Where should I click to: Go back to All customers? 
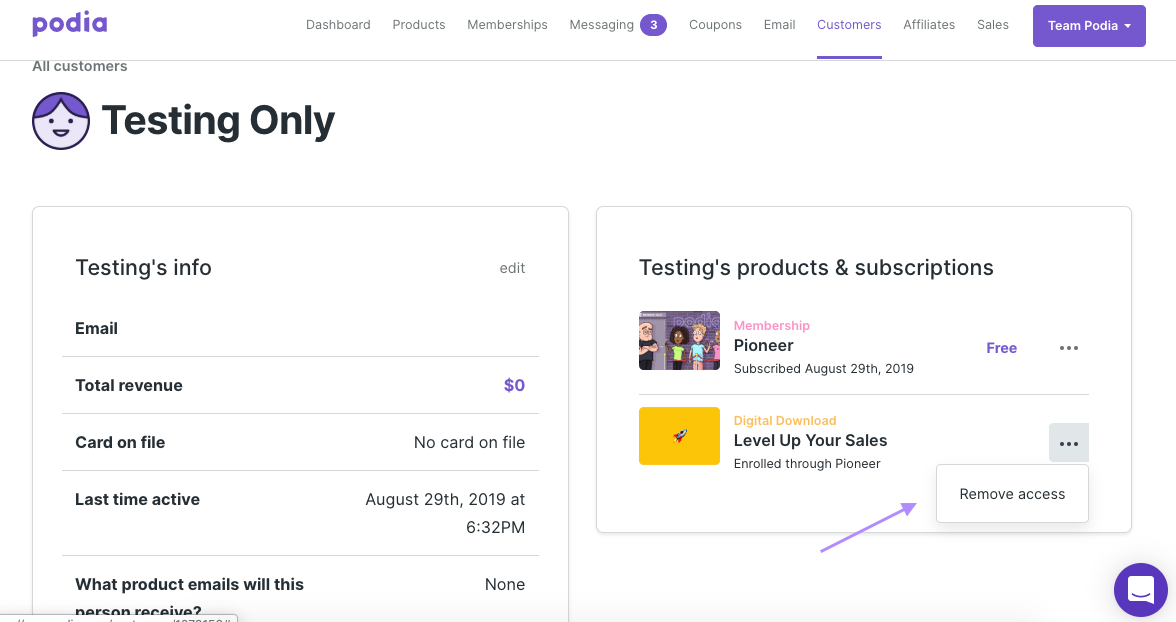click(80, 66)
